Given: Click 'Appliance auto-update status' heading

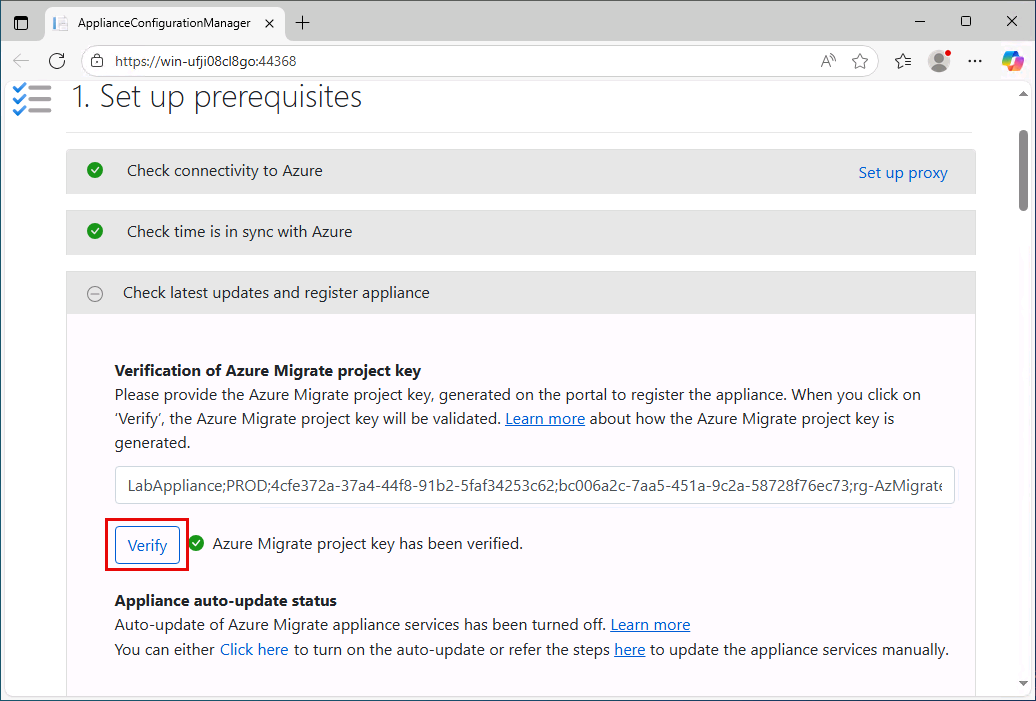Looking at the screenshot, I should tap(225, 601).
